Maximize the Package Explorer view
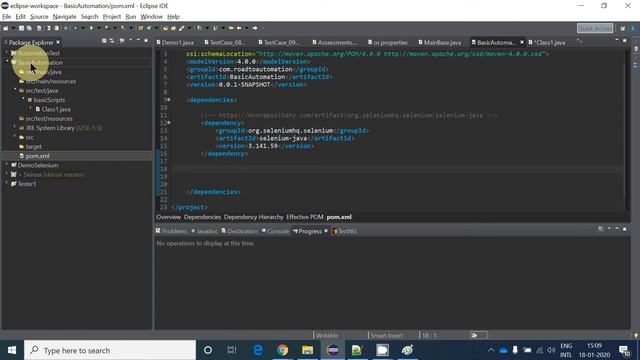This screenshot has width=640, height=360. coord(146,41)
